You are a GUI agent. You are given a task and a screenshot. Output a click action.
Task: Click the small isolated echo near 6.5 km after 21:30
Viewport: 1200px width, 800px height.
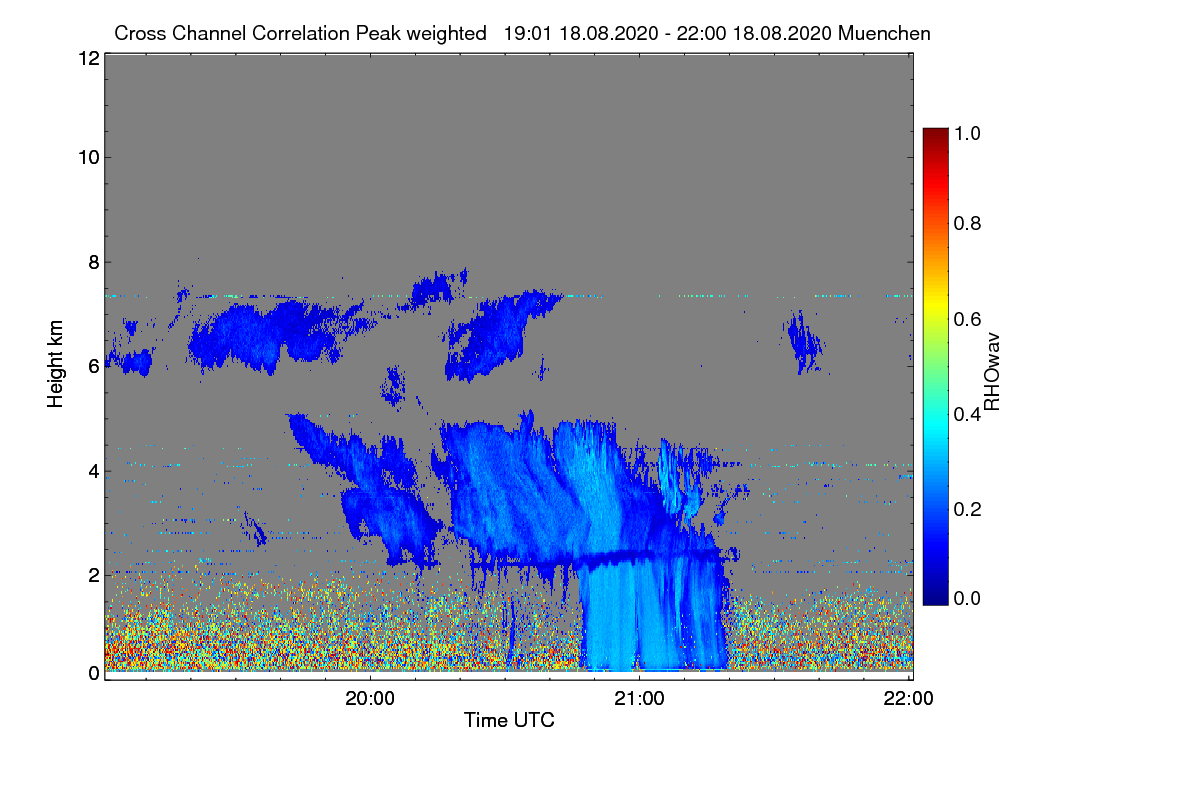click(804, 342)
